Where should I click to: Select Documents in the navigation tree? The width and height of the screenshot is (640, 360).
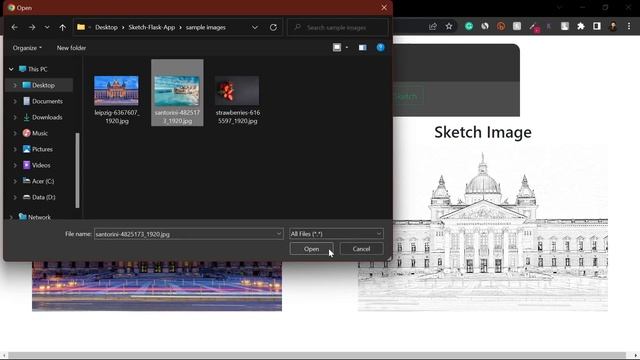47,101
